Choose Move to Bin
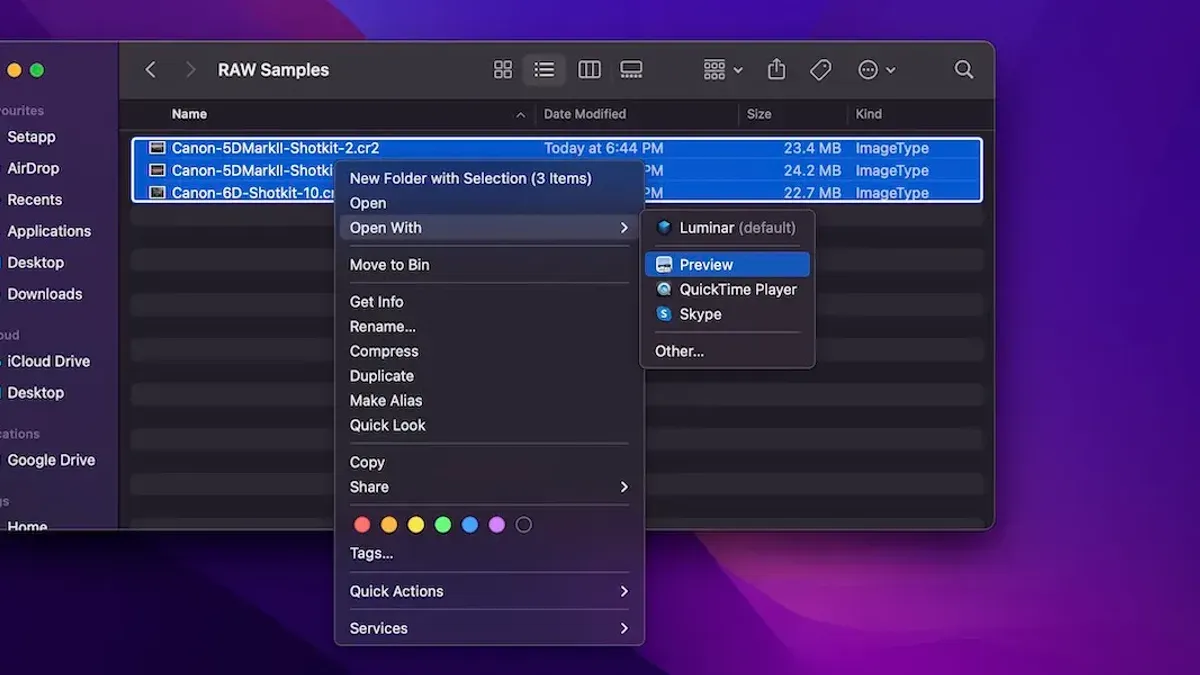 [x=389, y=265]
